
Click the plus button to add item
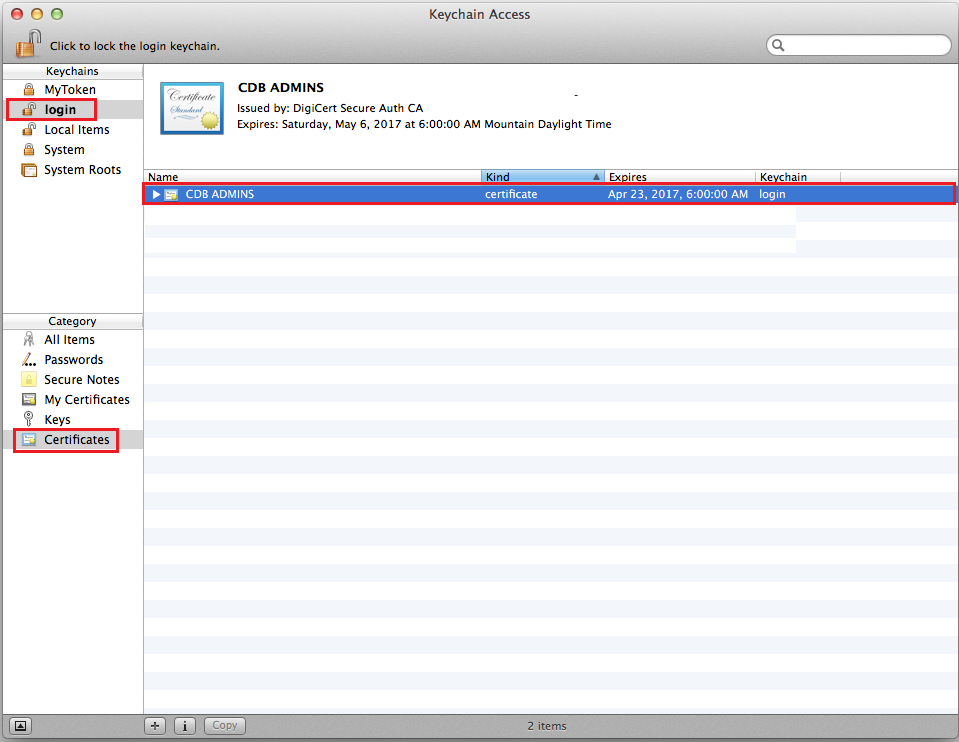tap(155, 726)
